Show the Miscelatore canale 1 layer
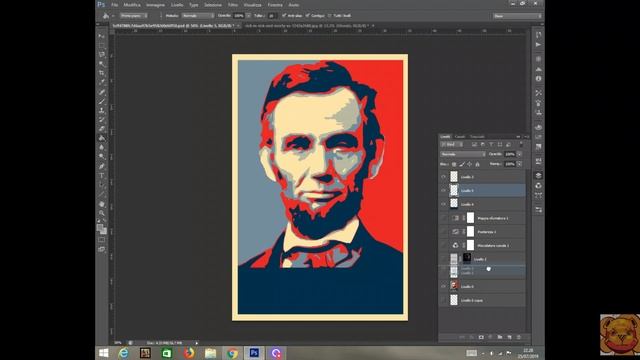 pyautogui.click(x=443, y=245)
